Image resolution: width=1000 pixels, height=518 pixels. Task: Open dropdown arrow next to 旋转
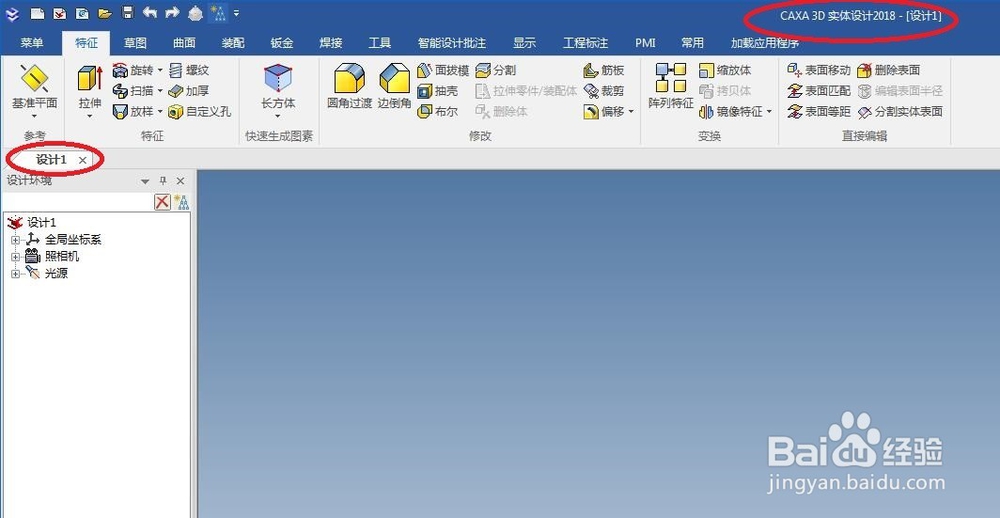click(160, 70)
